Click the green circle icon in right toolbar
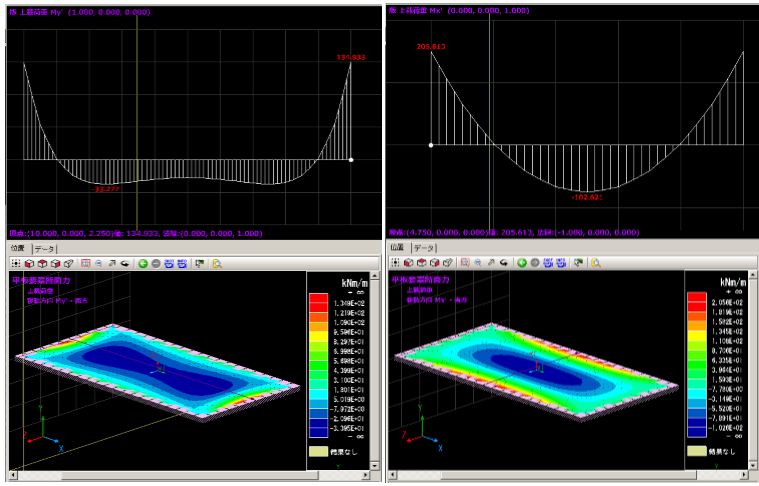Viewport: 759px width, 486px height. coord(521,263)
